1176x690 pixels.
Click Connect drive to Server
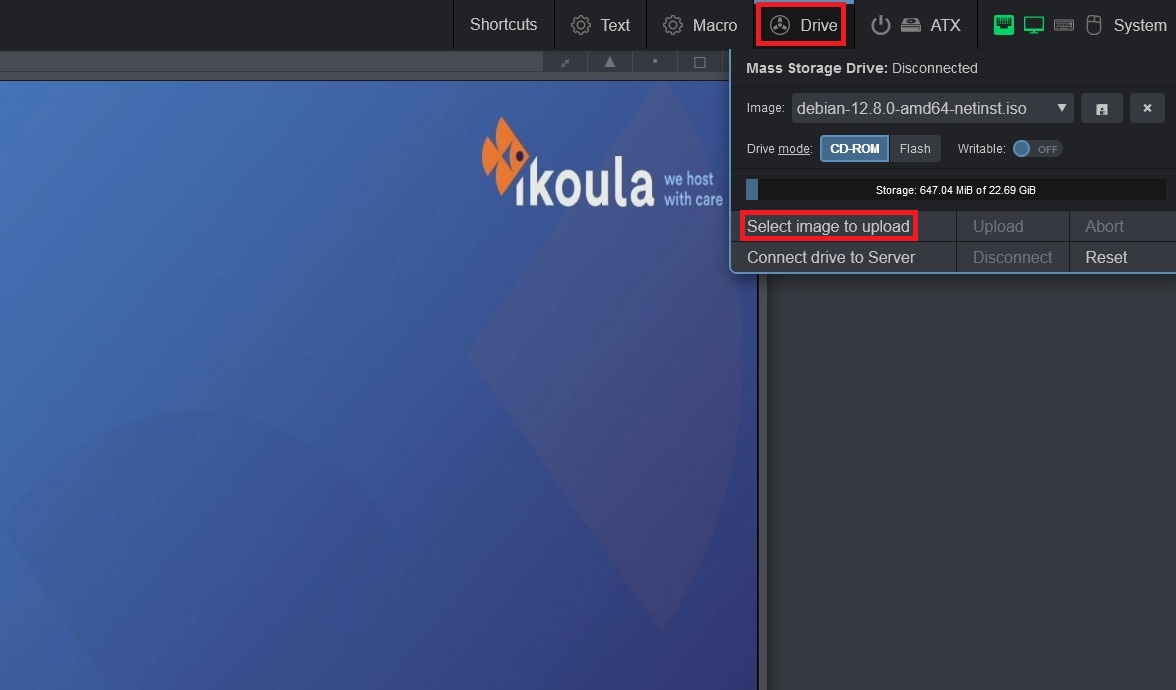coord(844,257)
